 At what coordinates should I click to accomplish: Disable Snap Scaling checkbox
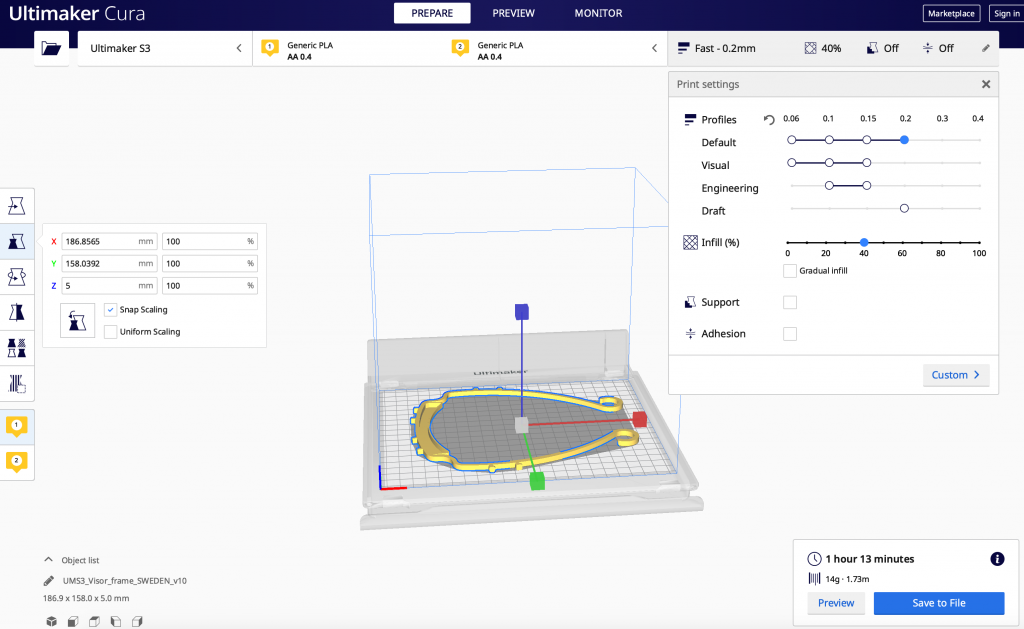pos(110,310)
